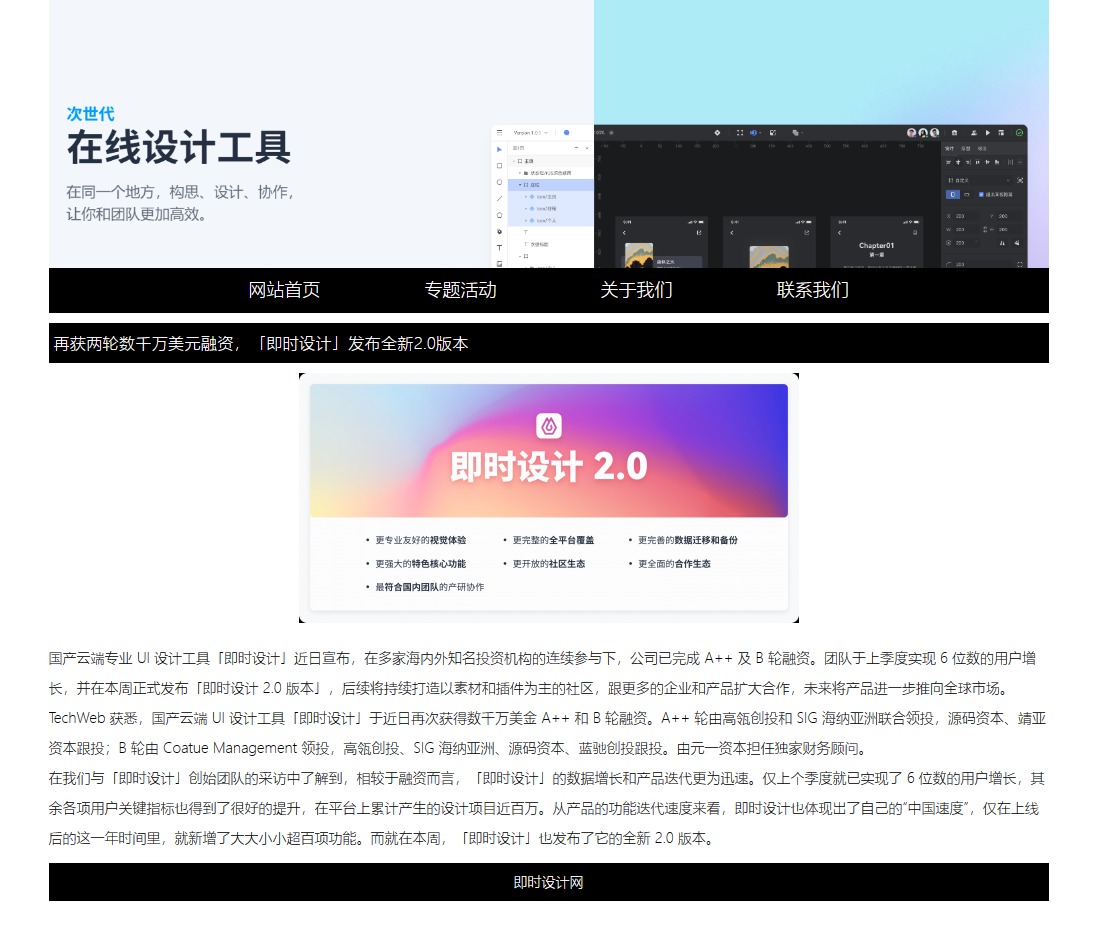Image resolution: width=1097 pixels, height=937 pixels.
Task: Click the collaborator avatars in editor header
Action: tap(922, 132)
